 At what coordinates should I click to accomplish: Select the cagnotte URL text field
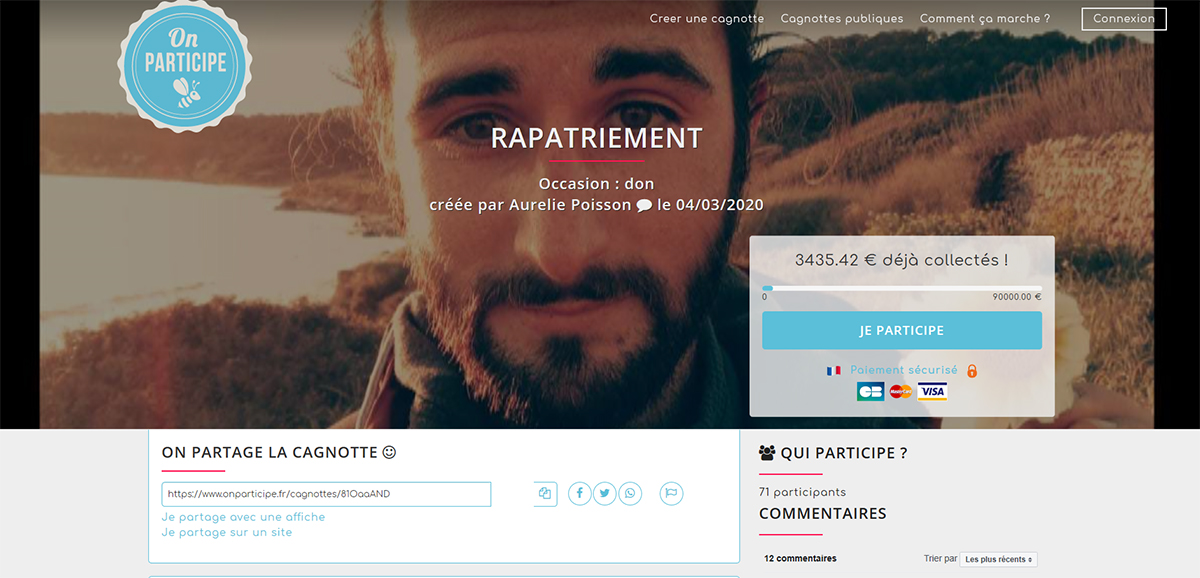[x=326, y=494]
